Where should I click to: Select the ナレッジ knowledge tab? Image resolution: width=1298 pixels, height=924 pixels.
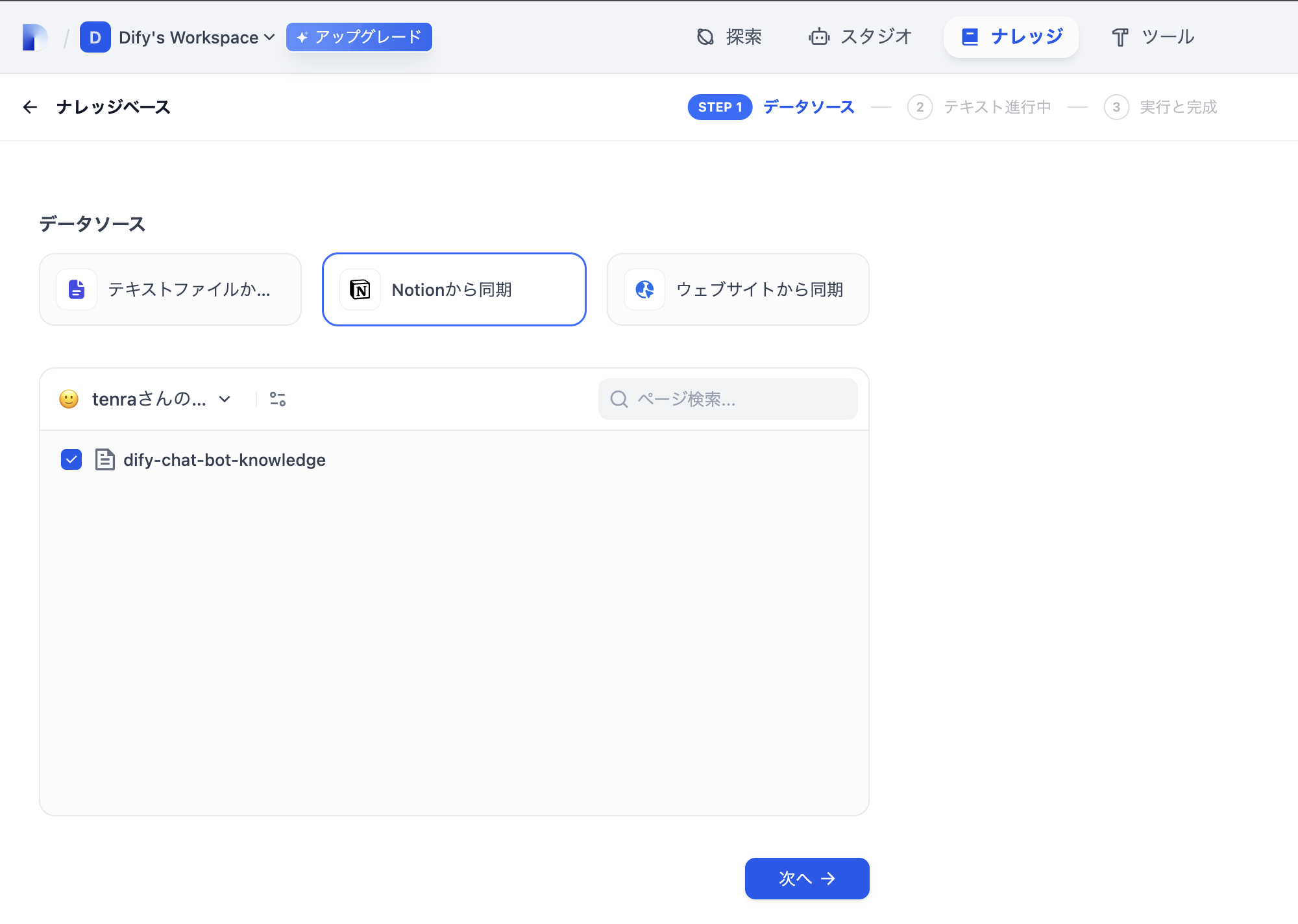tap(1011, 37)
